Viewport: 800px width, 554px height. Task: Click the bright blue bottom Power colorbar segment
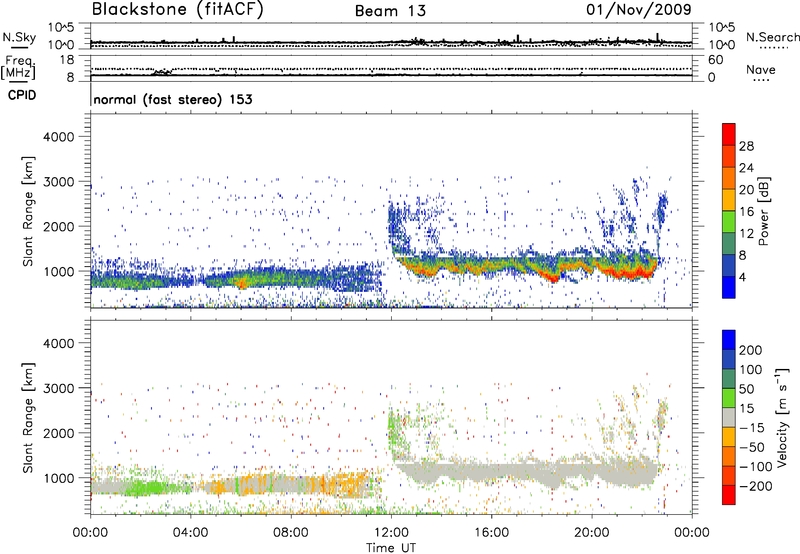click(x=729, y=287)
